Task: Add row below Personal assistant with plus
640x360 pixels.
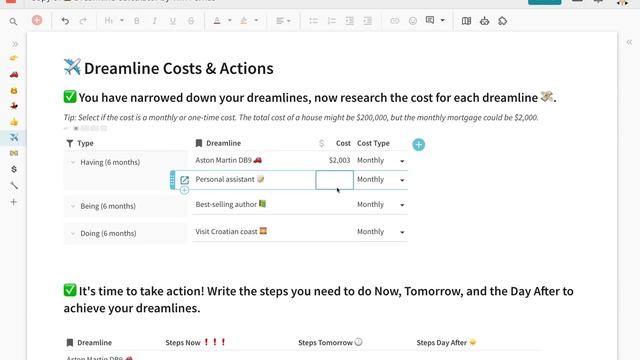Action: point(184,190)
